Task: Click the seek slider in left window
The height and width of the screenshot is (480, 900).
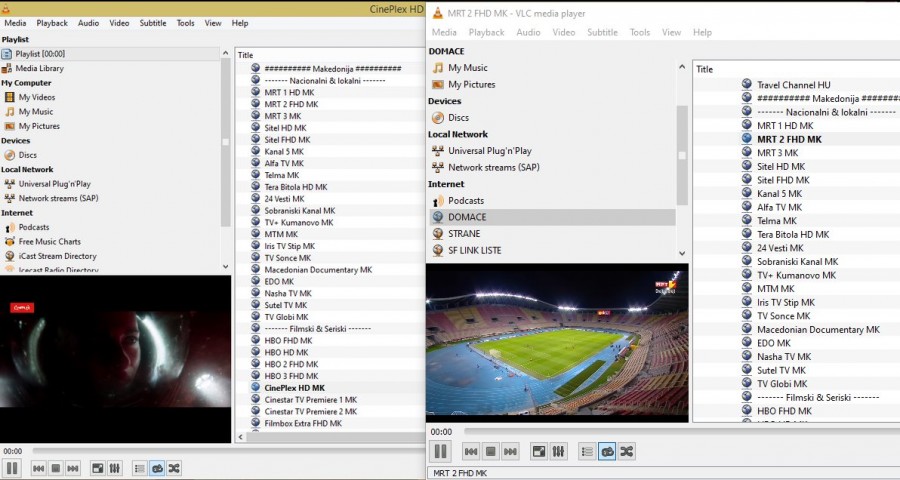Action: 200,451
